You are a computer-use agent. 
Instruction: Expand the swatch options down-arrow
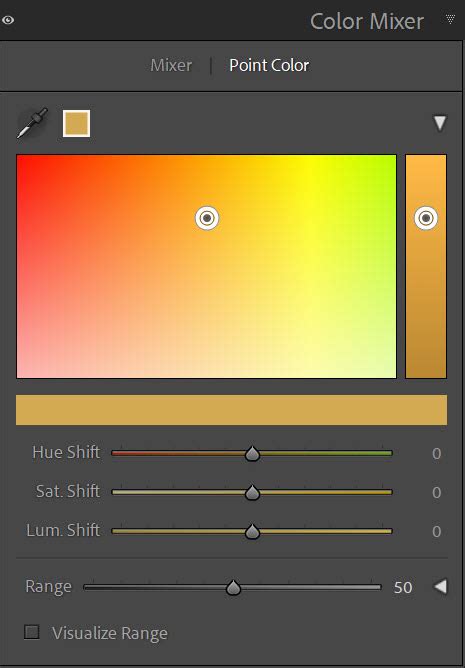pos(440,124)
